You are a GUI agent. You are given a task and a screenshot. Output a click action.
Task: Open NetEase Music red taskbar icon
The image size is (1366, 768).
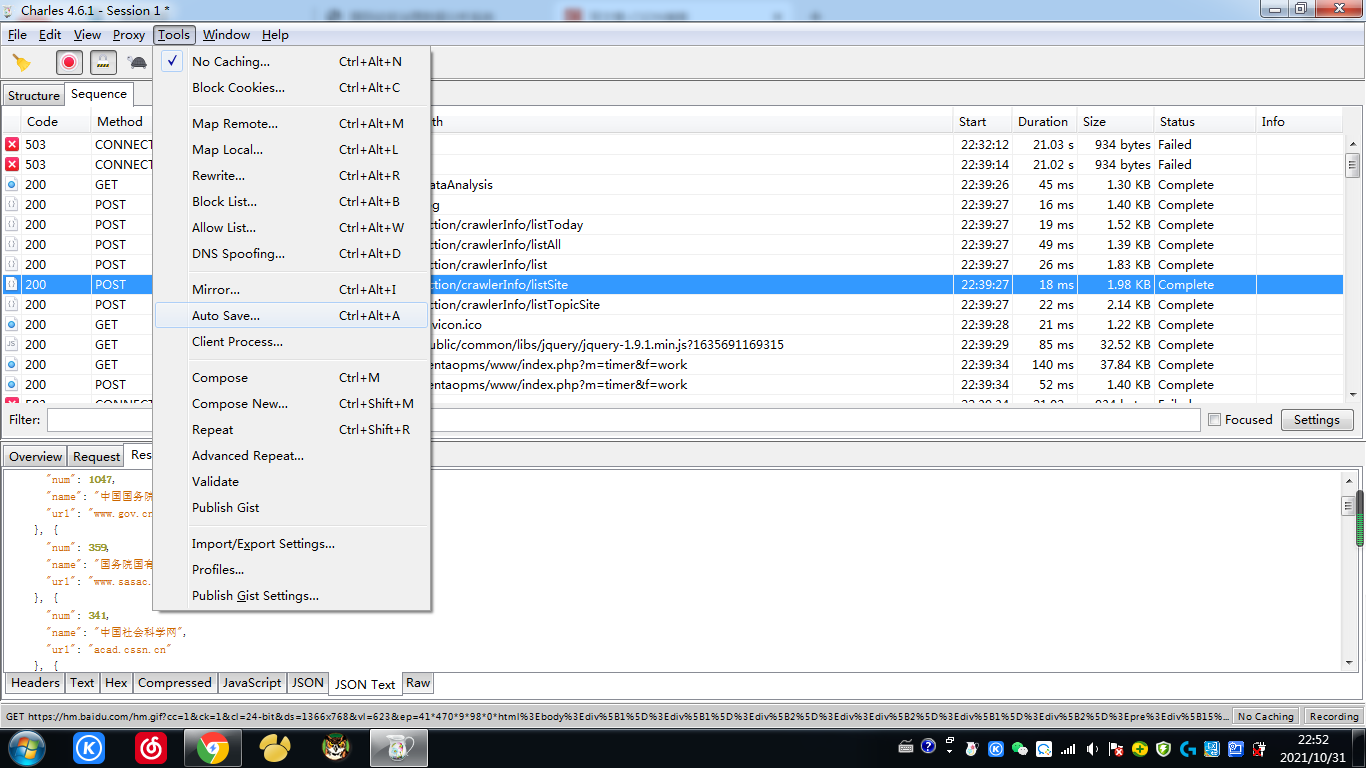pyautogui.click(x=151, y=748)
